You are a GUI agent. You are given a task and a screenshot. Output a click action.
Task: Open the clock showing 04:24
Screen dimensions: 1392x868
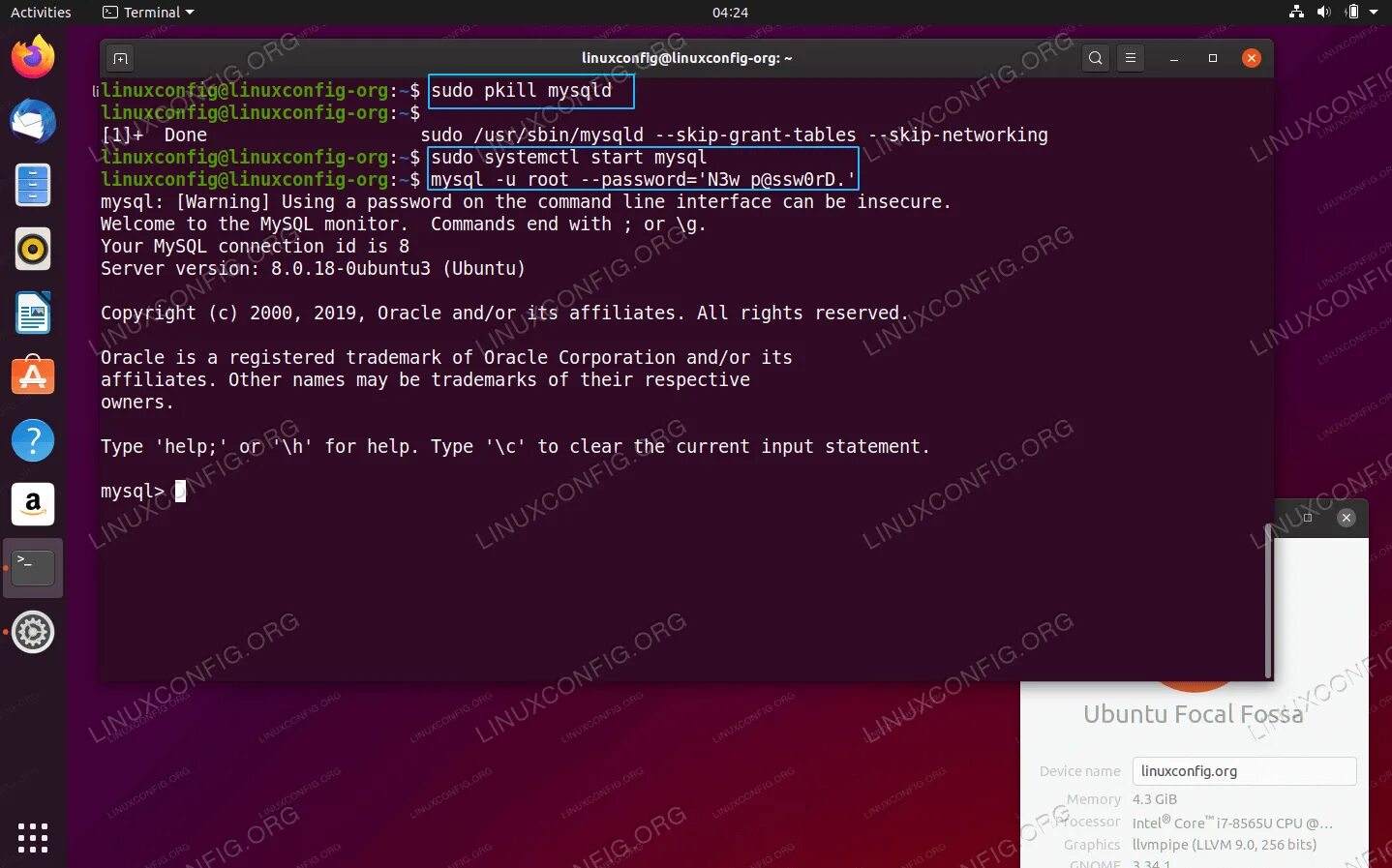click(x=730, y=13)
